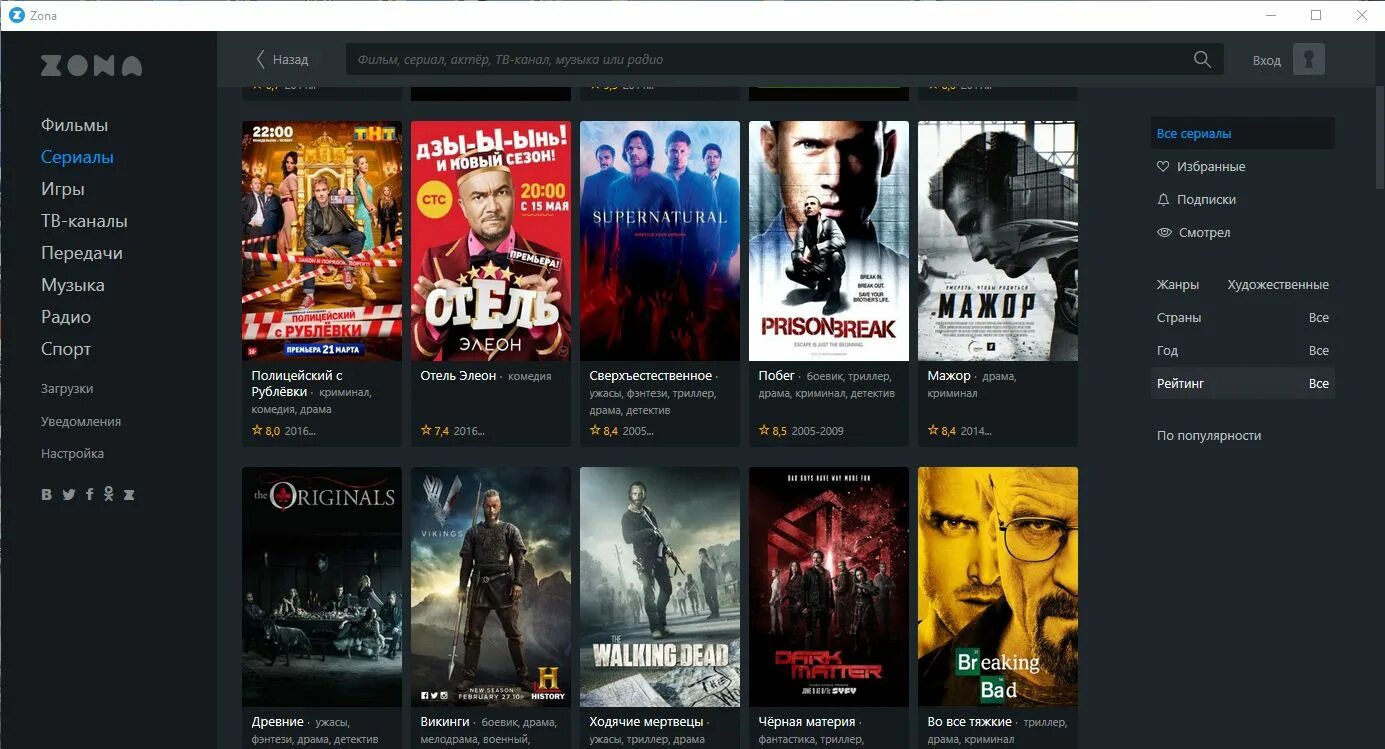Click the title Древние
1385x749 pixels.
278,722
